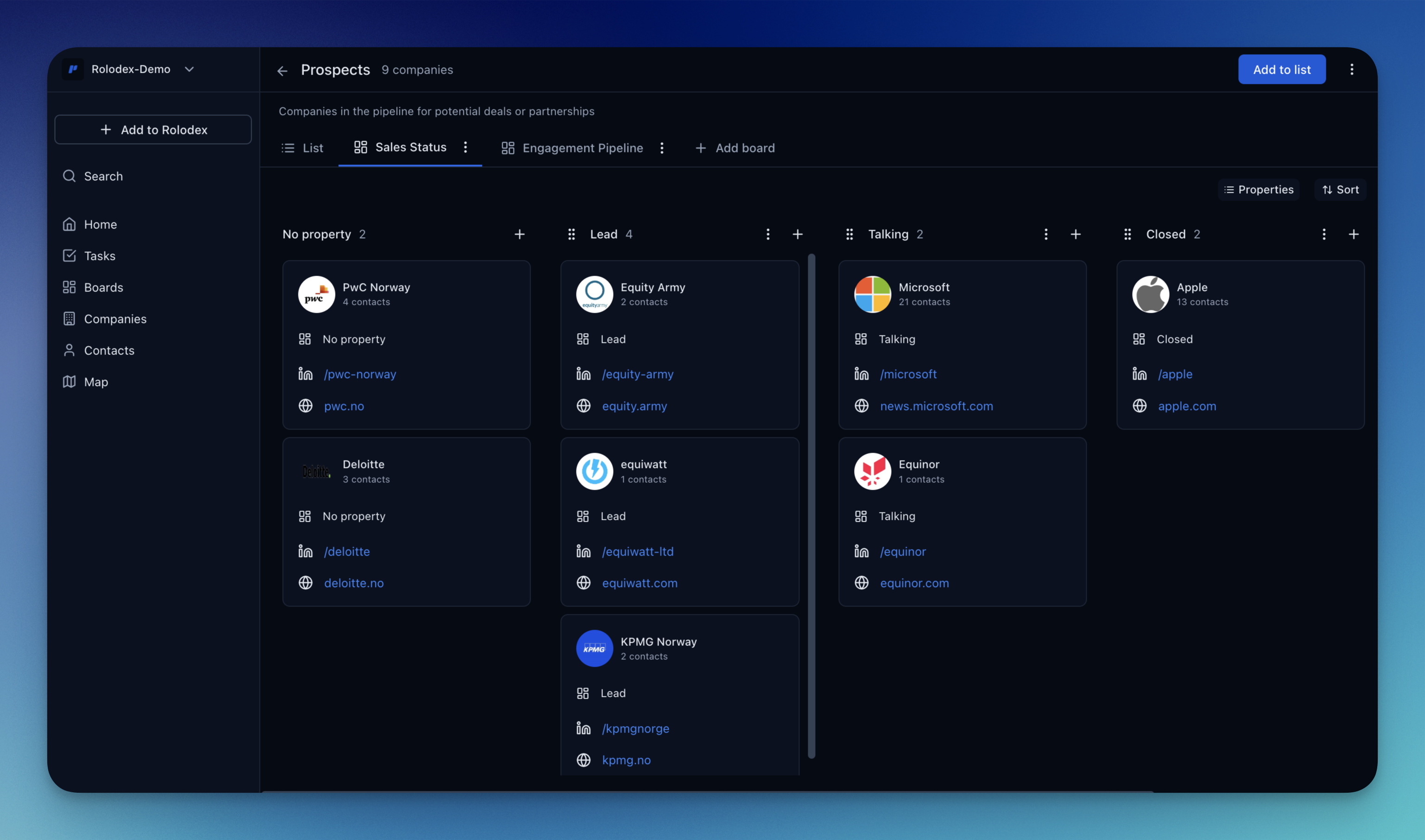This screenshot has height=840, width=1425.
Task: Open Engagement Pipeline tab options menu
Action: point(661,148)
